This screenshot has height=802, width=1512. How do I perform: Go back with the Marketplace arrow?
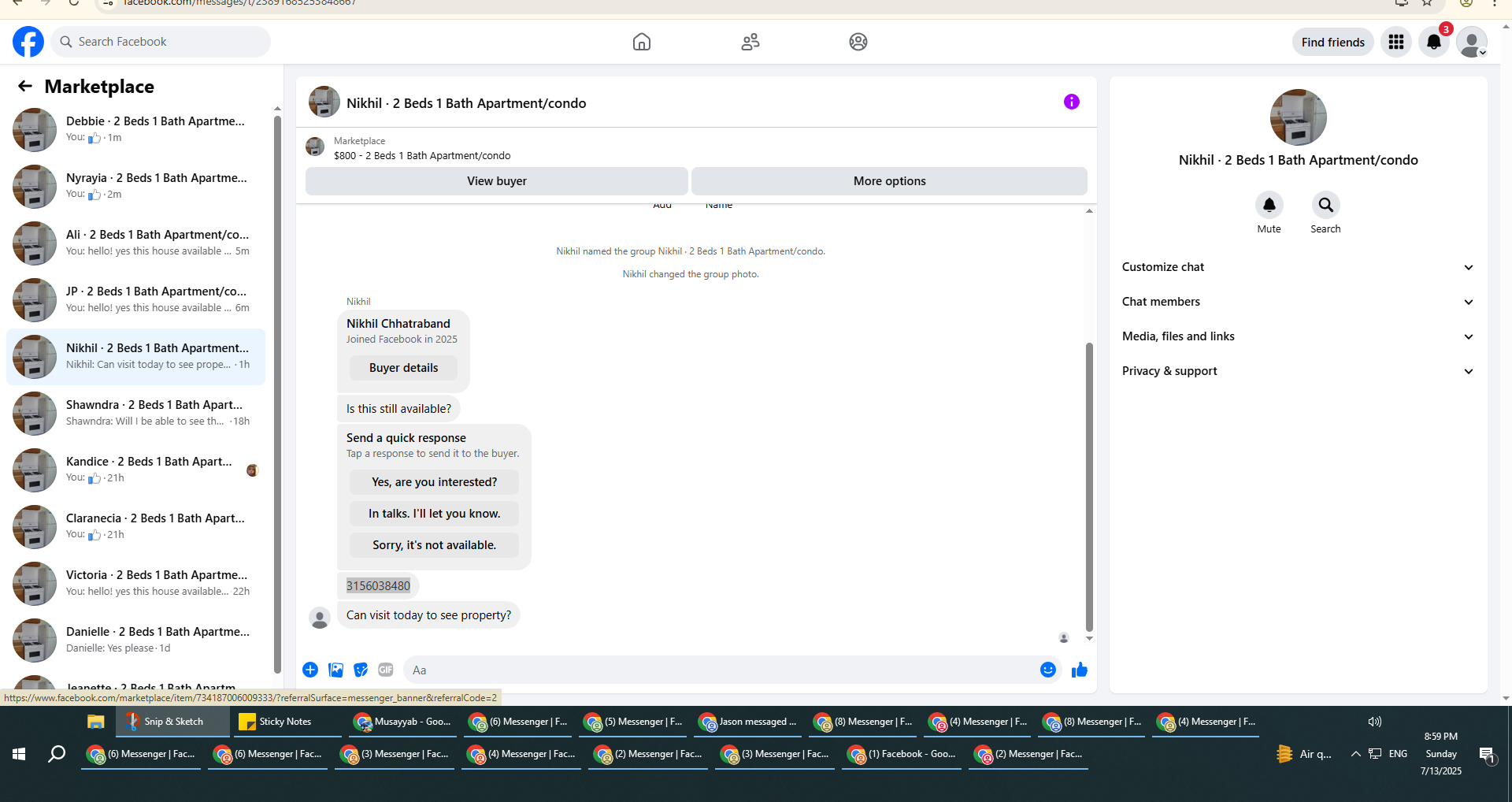coord(25,86)
